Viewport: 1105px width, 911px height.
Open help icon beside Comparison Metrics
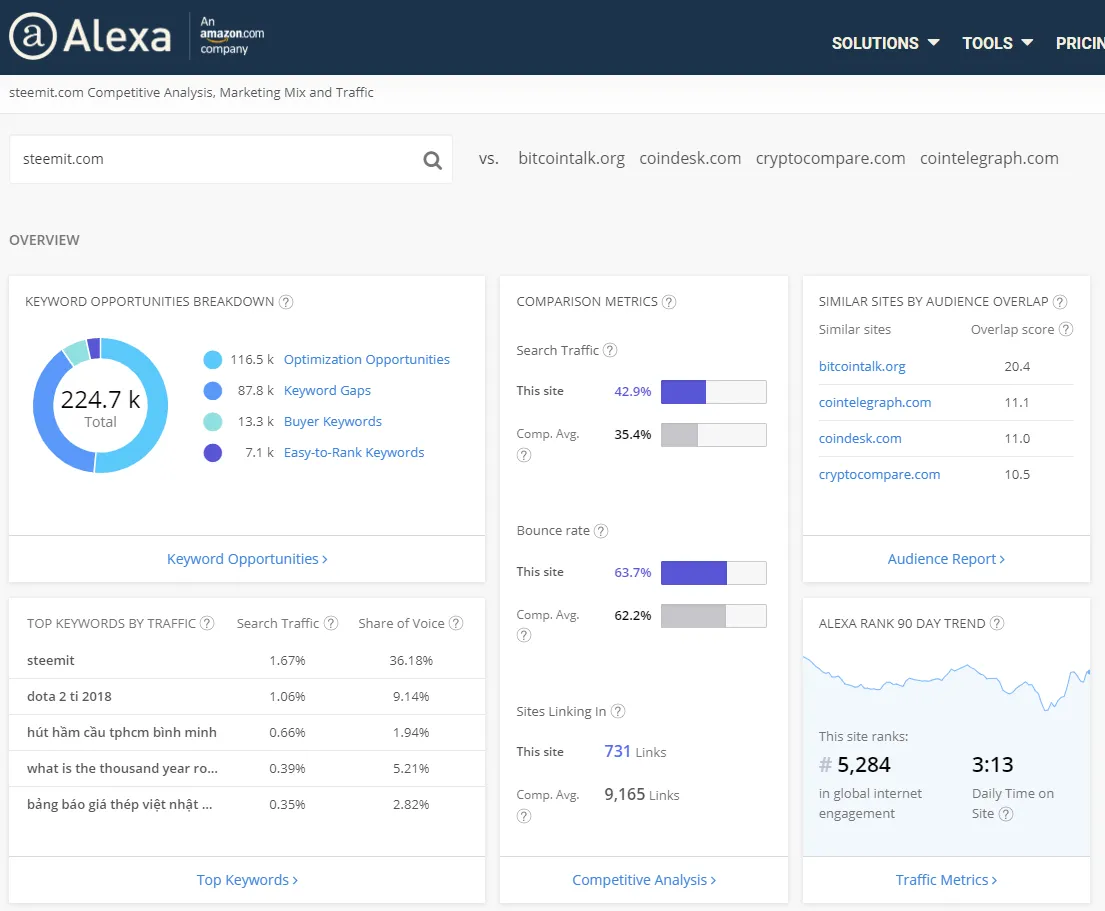[x=669, y=302]
